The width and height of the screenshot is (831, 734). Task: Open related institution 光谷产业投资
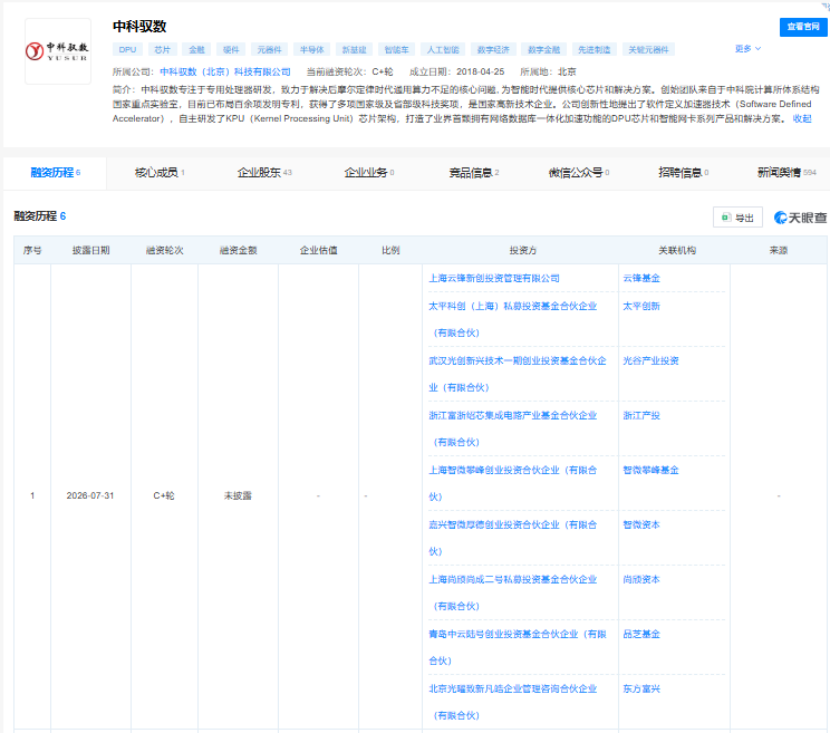click(651, 361)
